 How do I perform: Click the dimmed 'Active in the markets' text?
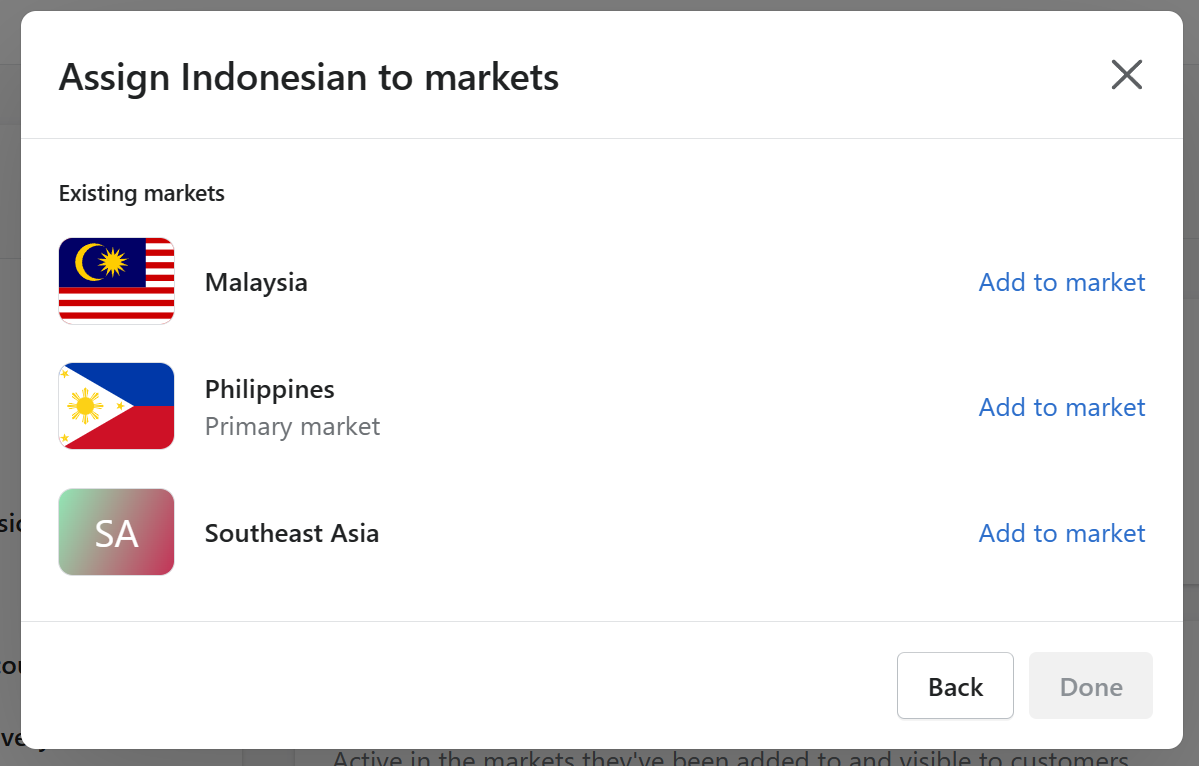coord(730,758)
